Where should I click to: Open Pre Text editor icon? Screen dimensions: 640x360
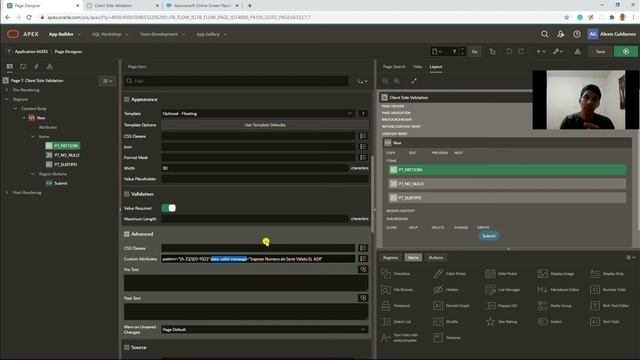tap(363, 269)
